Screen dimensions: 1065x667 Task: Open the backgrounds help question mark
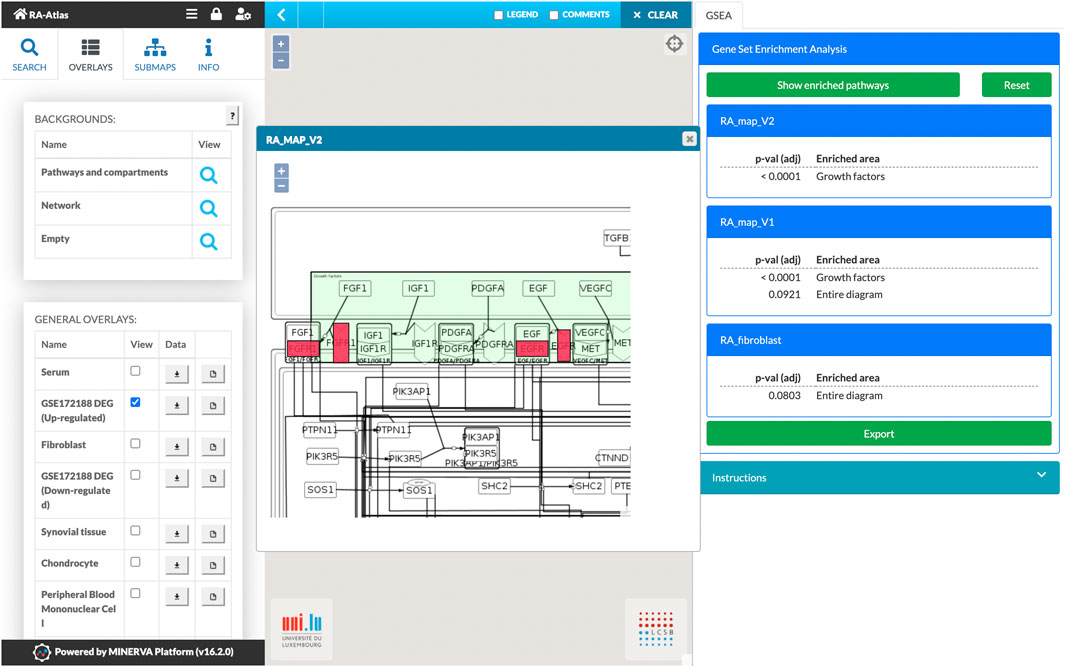tap(232, 116)
